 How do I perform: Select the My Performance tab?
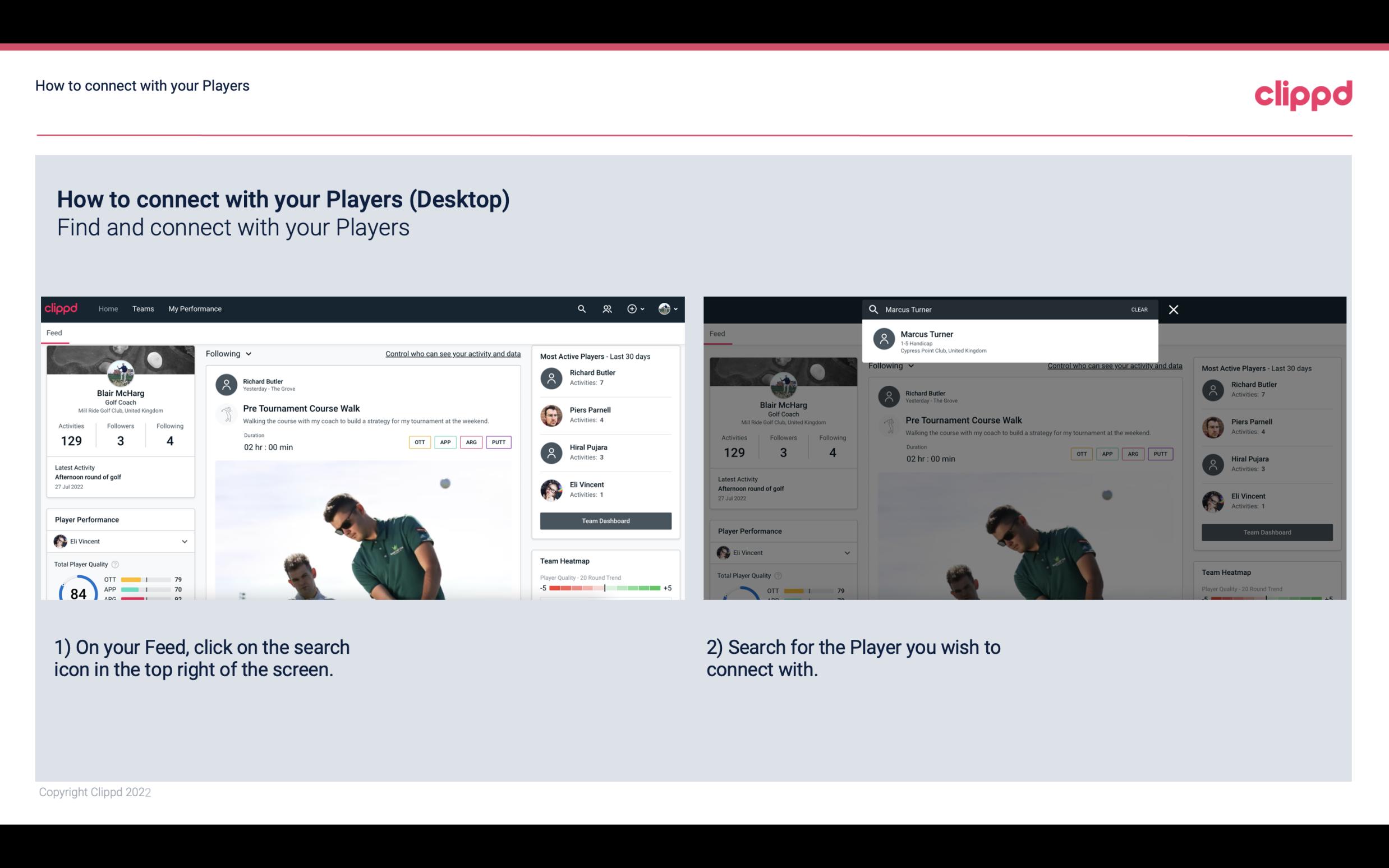[195, 309]
